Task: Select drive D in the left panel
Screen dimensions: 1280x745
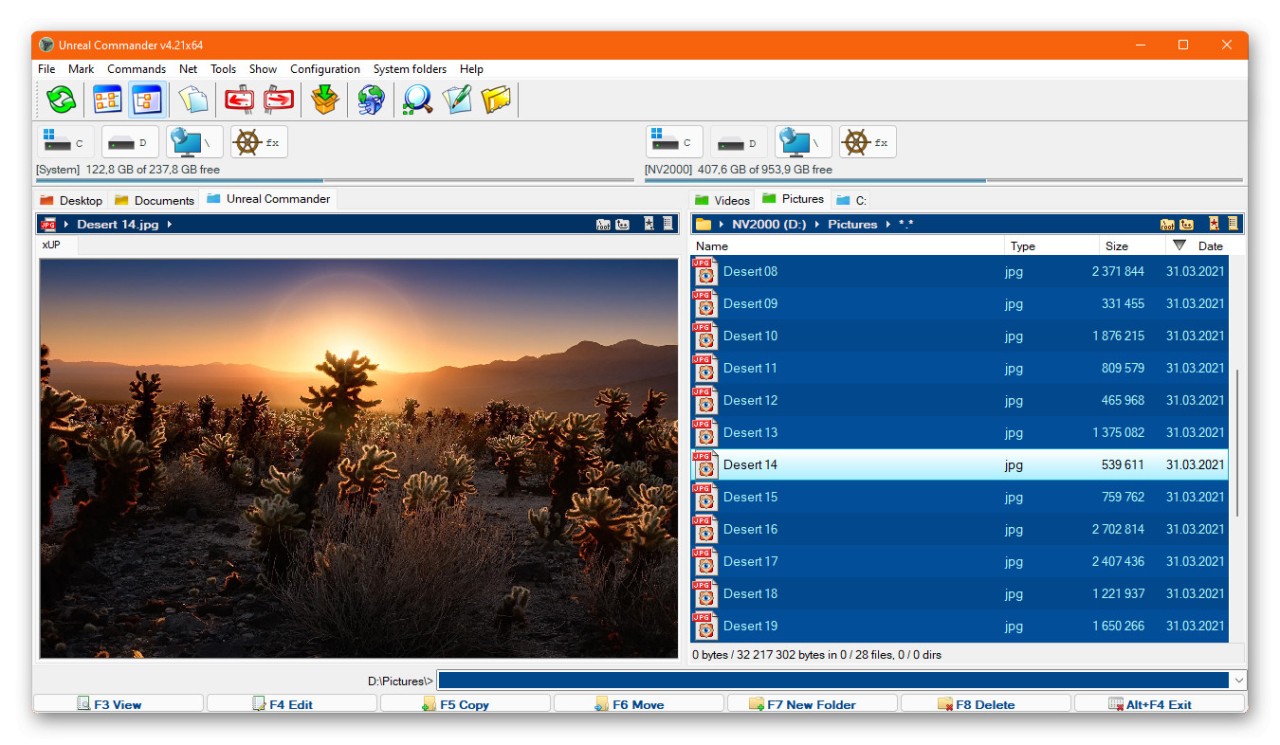Action: tap(130, 143)
